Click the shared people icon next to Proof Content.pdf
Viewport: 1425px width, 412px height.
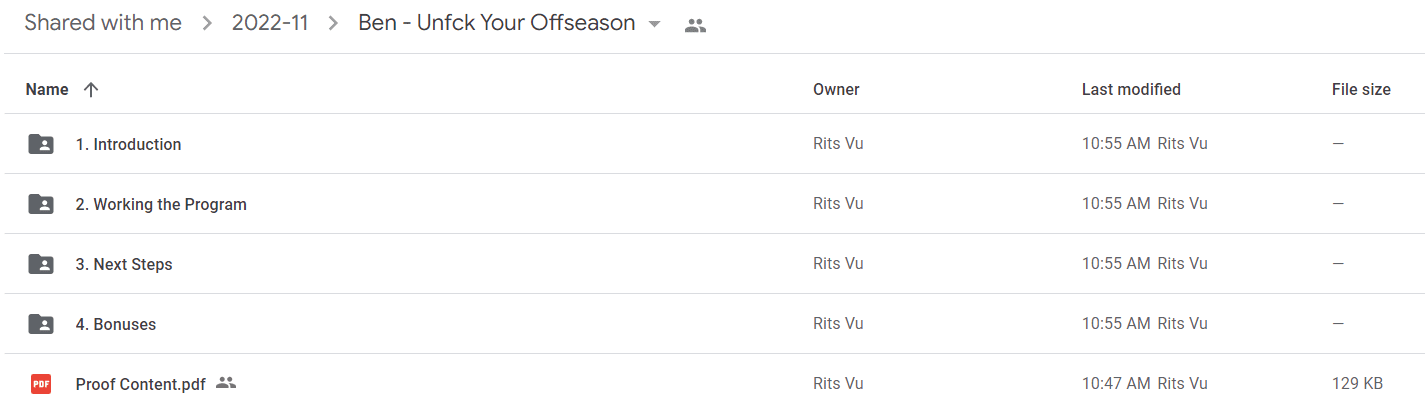[x=226, y=383]
